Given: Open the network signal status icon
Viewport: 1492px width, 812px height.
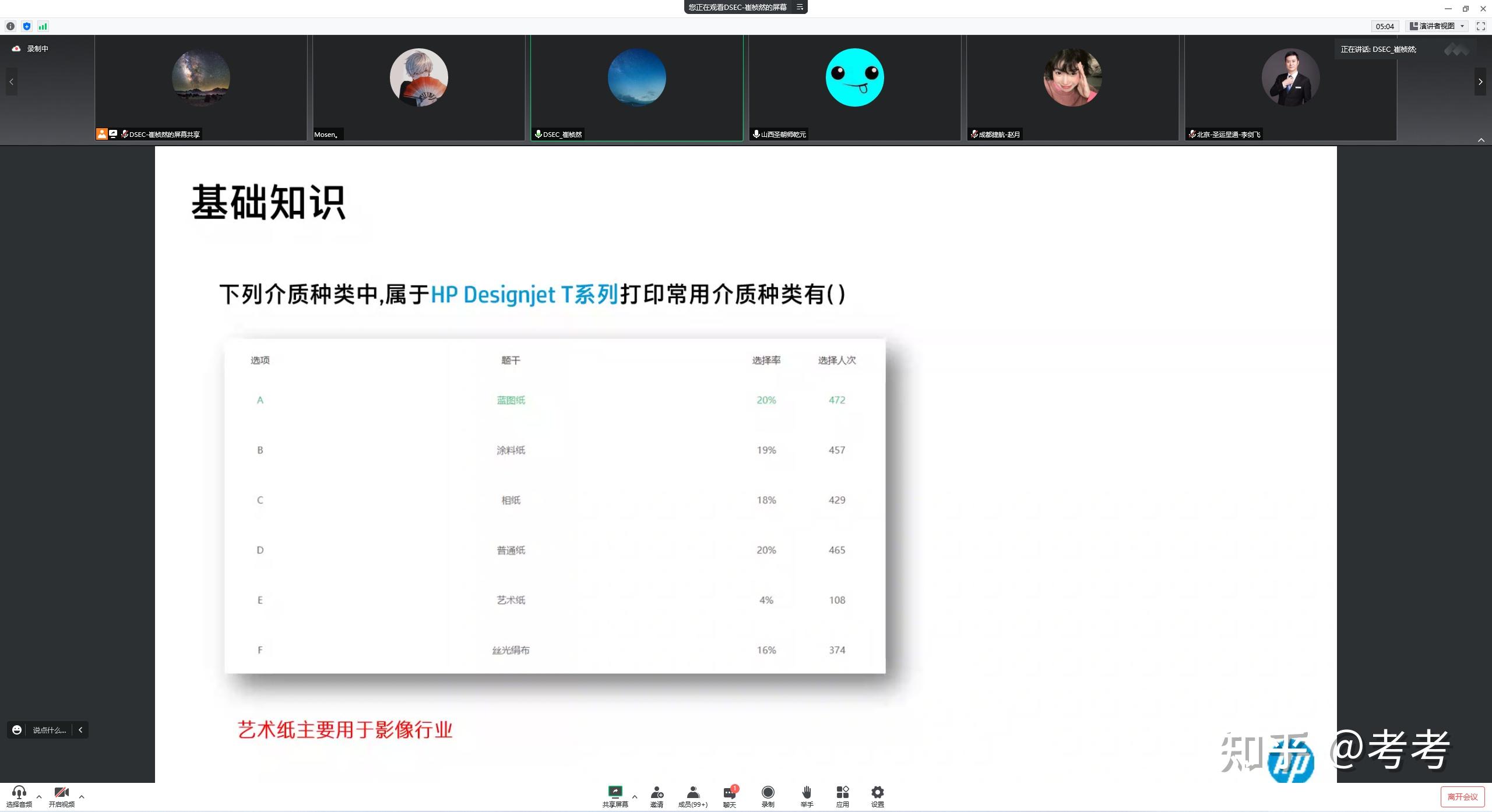Looking at the screenshot, I should [x=43, y=26].
